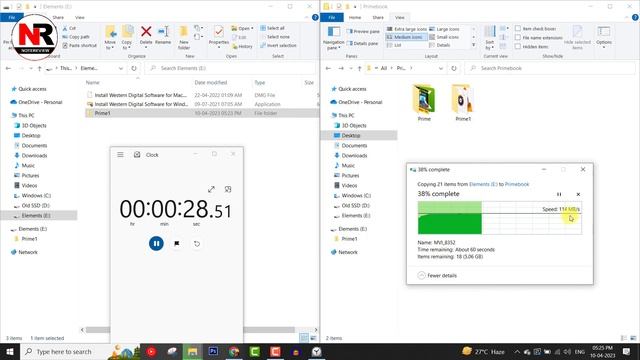Open Chrome from the taskbar

234,351
